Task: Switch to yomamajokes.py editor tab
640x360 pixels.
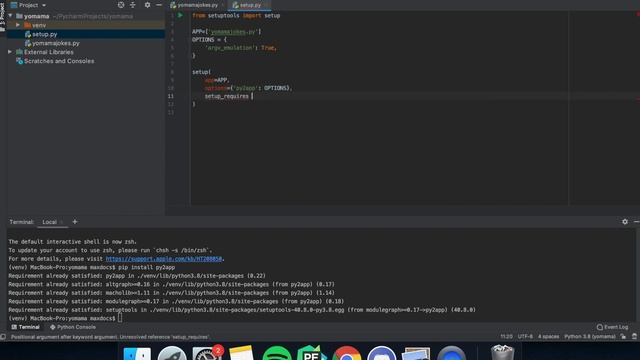Action: pyautogui.click(x=197, y=5)
